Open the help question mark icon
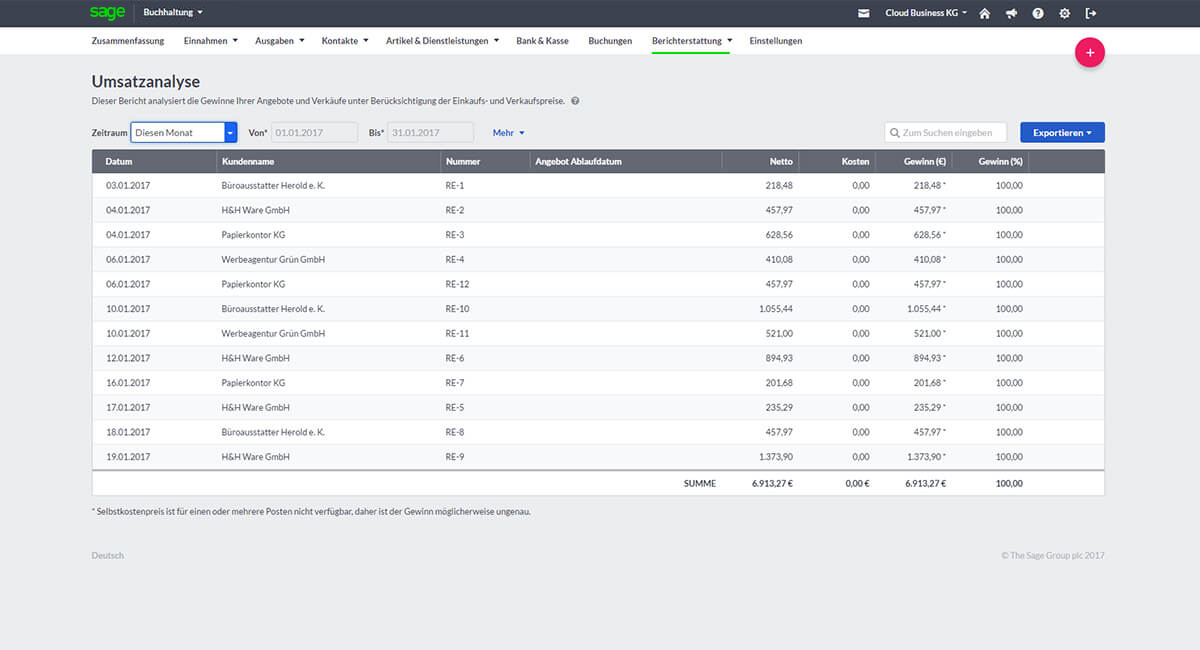The height and width of the screenshot is (650, 1200). coord(1038,13)
